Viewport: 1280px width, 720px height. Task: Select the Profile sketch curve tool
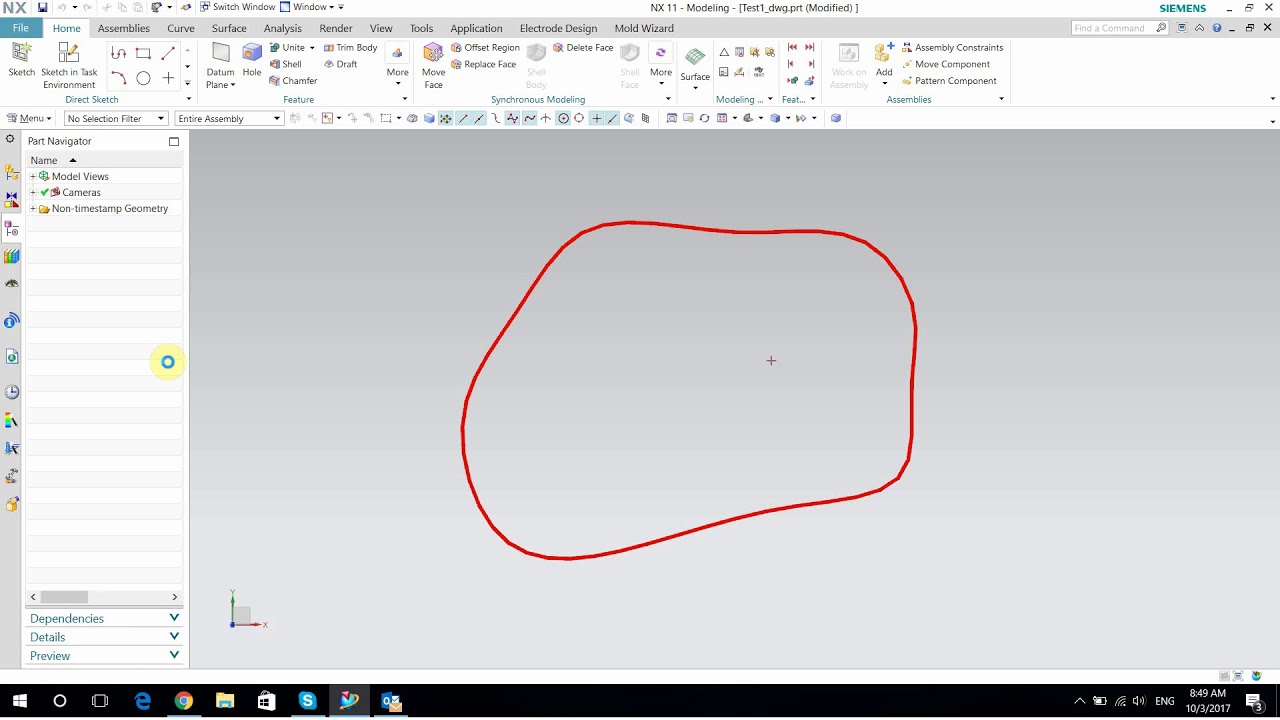click(119, 53)
